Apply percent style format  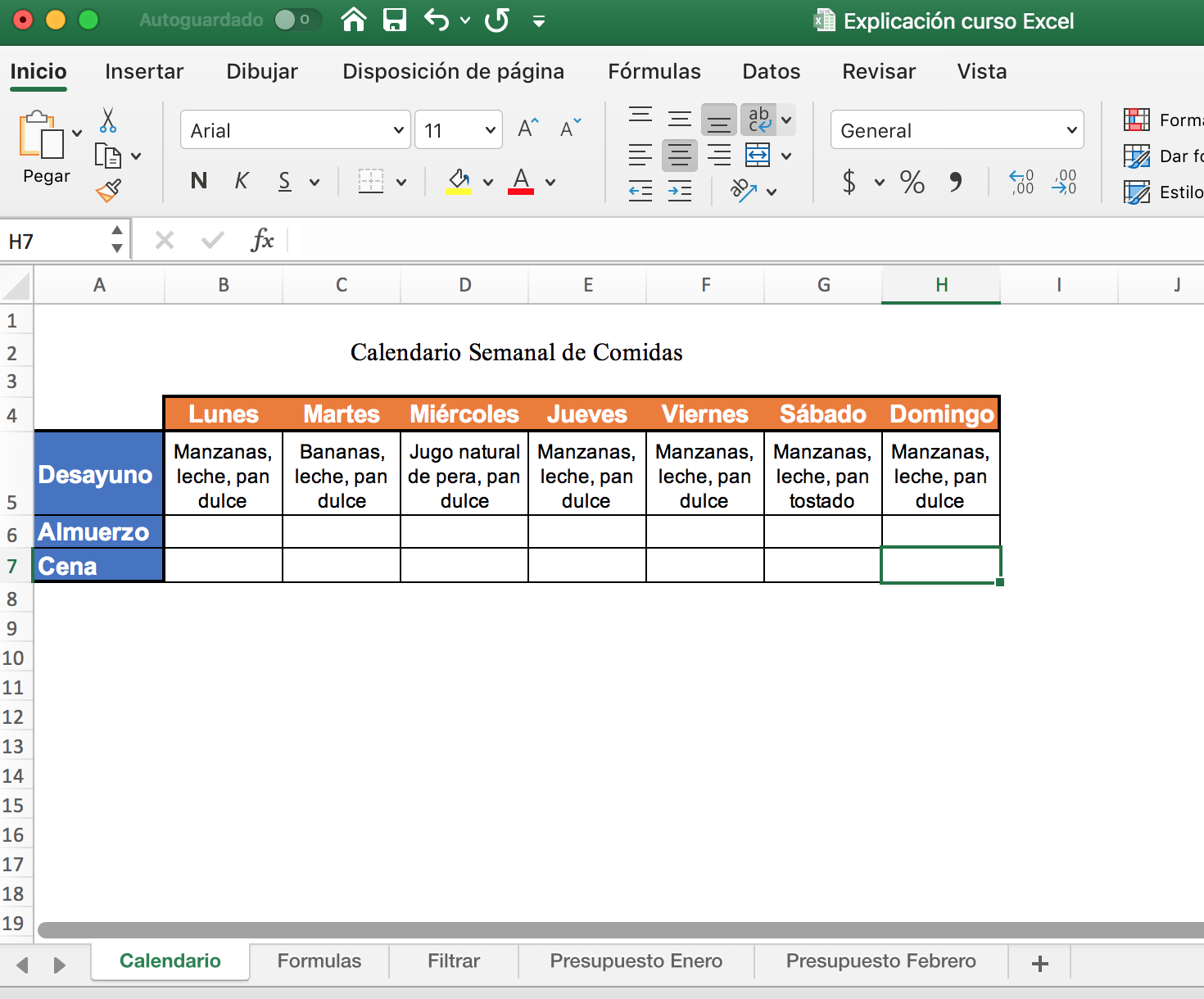[x=912, y=181]
